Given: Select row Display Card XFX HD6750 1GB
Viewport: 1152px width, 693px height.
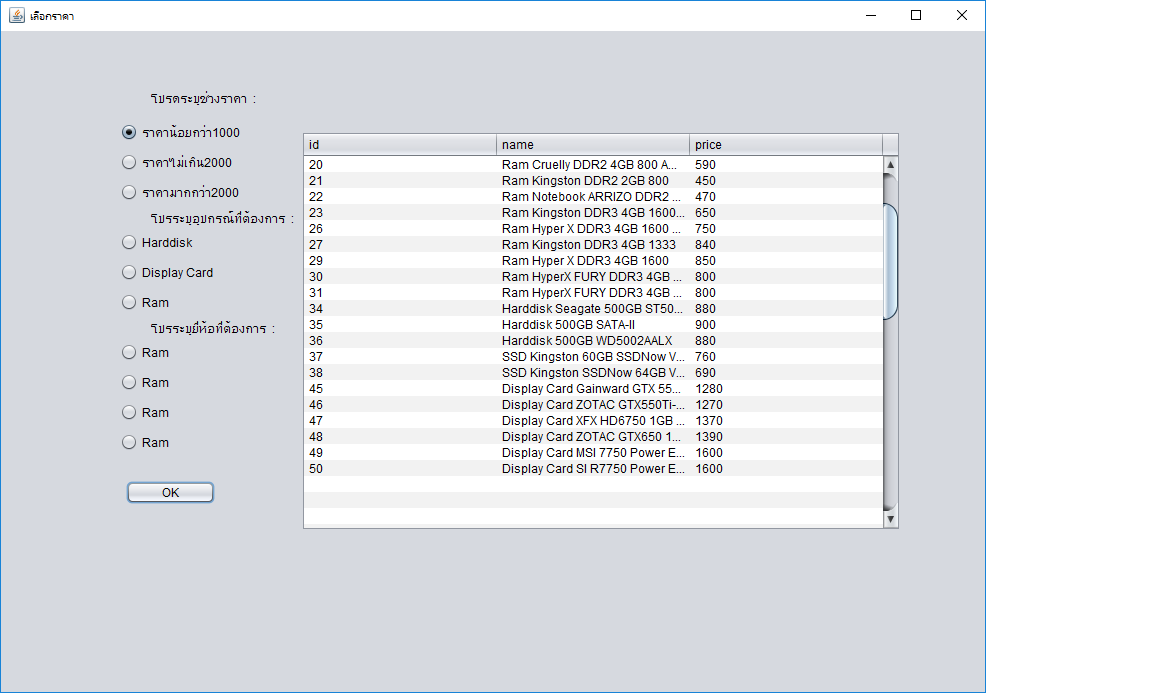Looking at the screenshot, I should pos(593,421).
